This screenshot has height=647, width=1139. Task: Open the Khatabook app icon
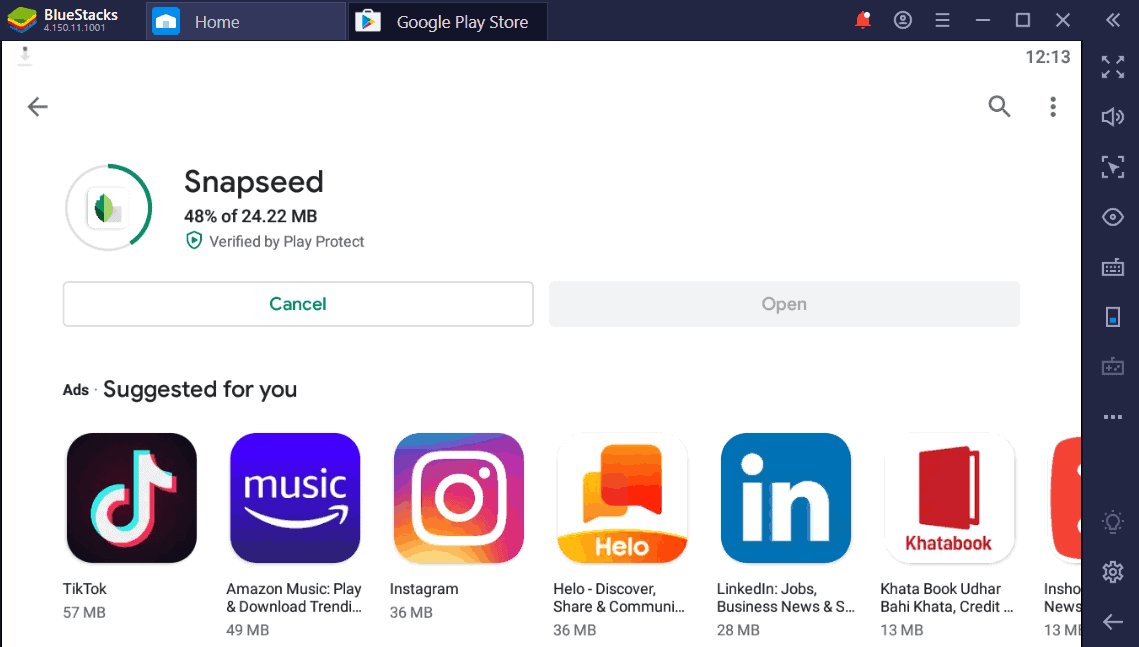[949, 498]
